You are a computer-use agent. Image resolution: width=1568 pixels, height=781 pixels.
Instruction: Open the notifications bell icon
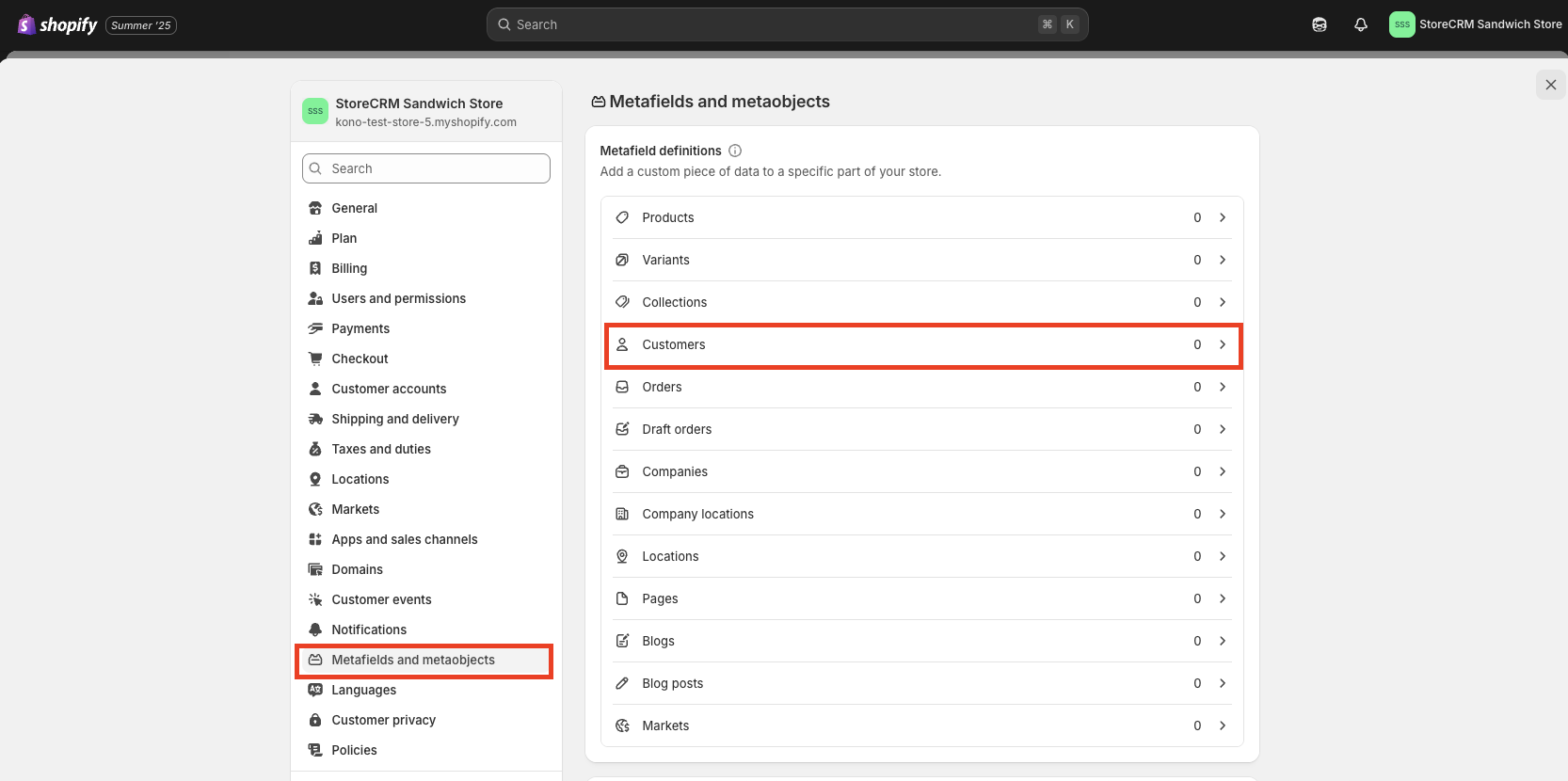coord(1361,24)
